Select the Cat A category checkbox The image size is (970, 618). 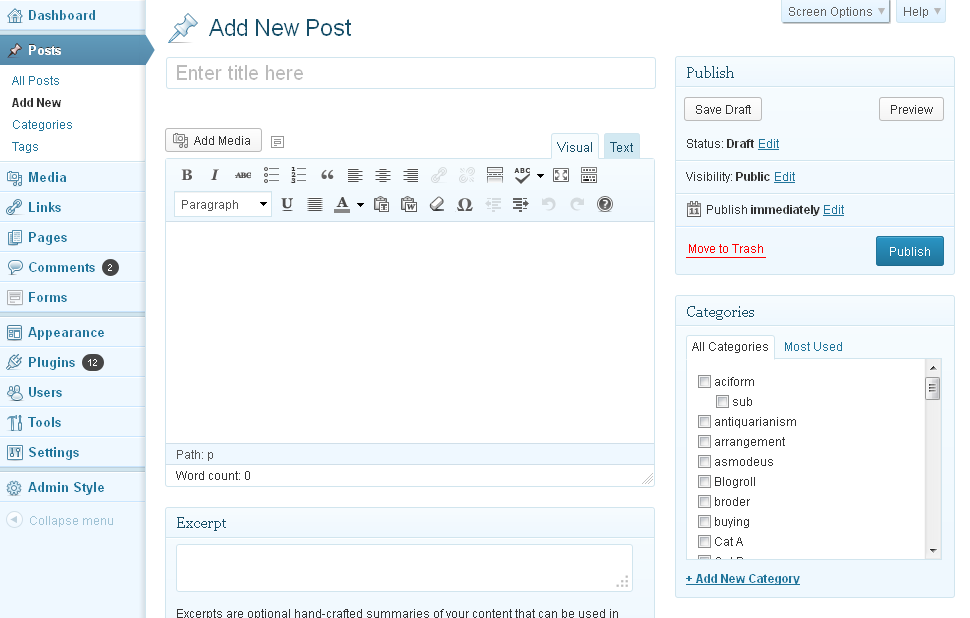click(x=704, y=541)
